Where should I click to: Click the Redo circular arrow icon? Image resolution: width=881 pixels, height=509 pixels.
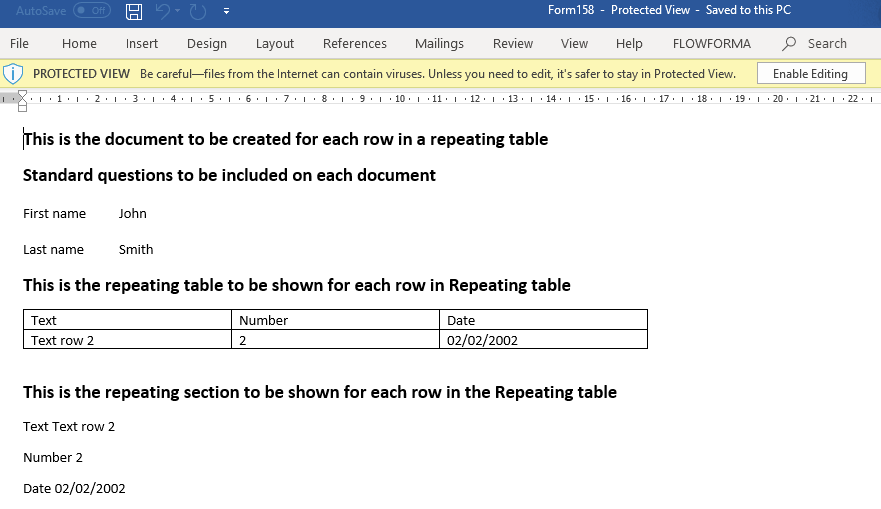(x=198, y=11)
